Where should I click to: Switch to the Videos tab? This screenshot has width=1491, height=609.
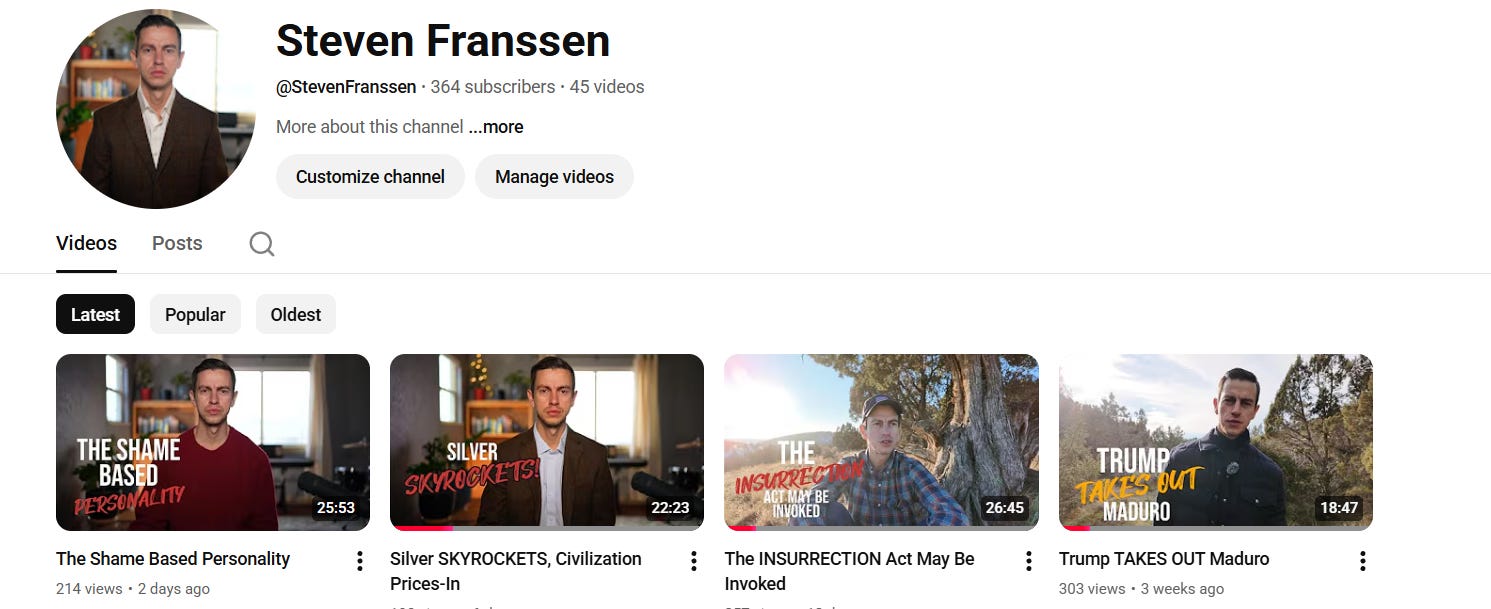coord(86,243)
